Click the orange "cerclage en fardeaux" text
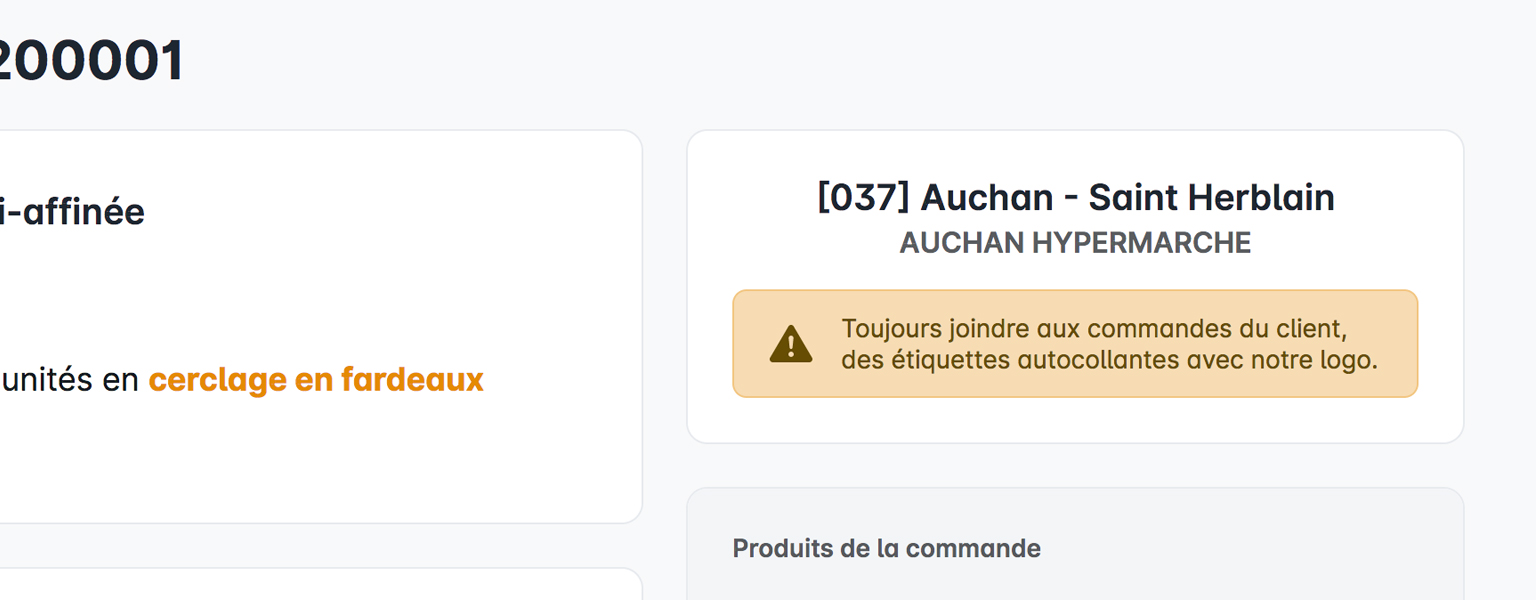1536x600 pixels. click(316, 380)
